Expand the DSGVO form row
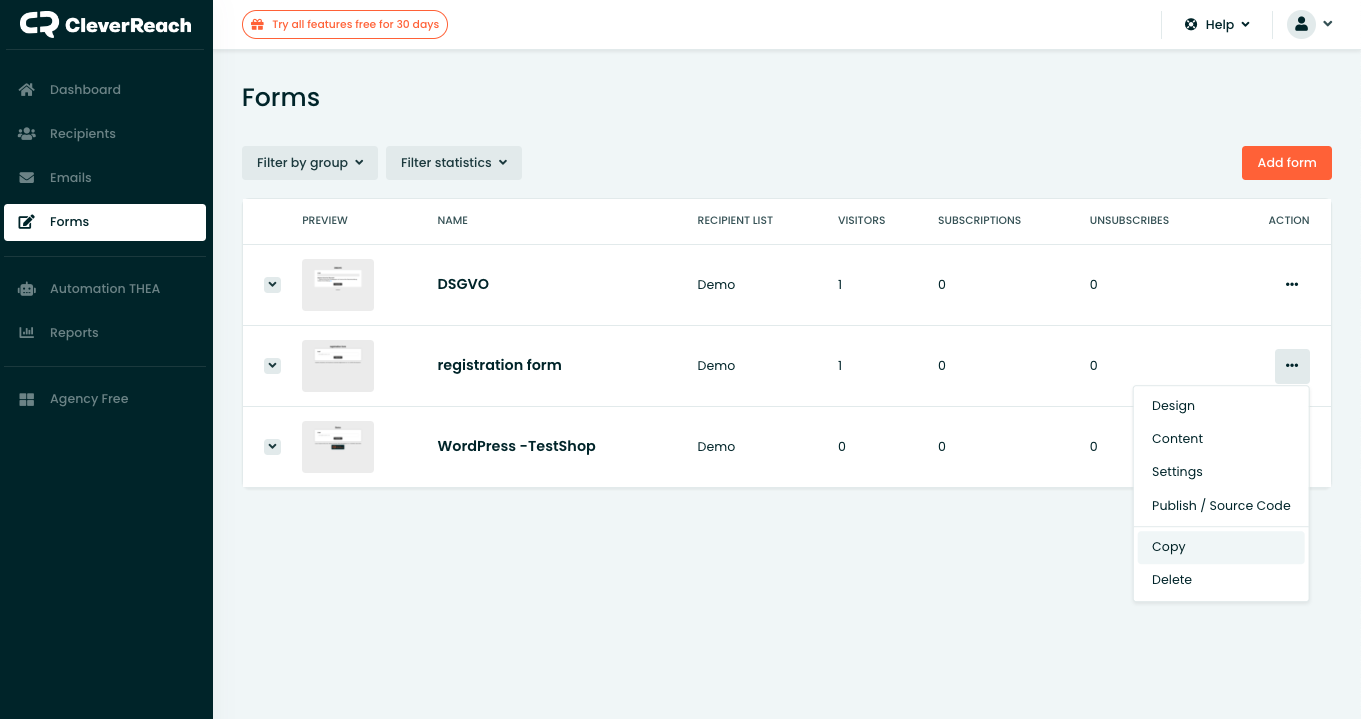Image resolution: width=1361 pixels, height=719 pixels. pos(272,285)
